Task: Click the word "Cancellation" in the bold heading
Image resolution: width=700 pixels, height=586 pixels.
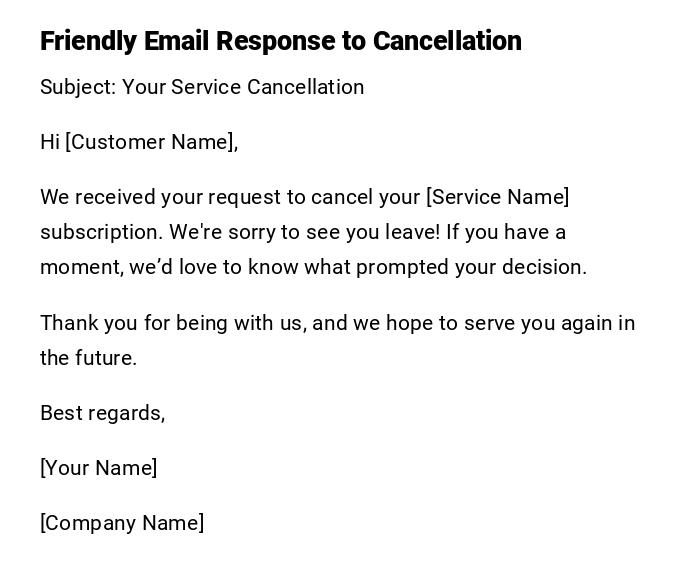Action: point(447,41)
